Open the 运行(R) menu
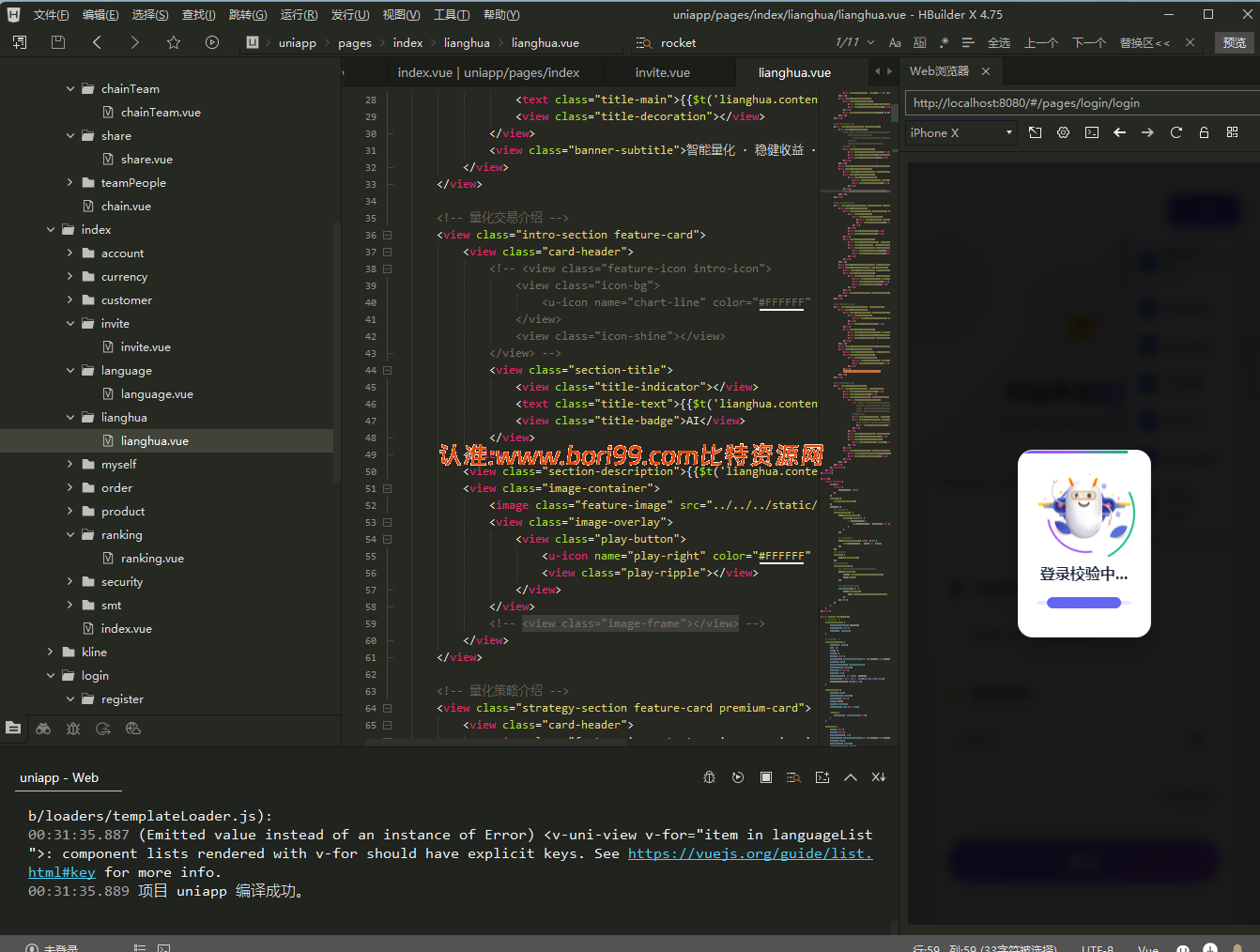Image resolution: width=1260 pixels, height=952 pixels. tap(299, 15)
